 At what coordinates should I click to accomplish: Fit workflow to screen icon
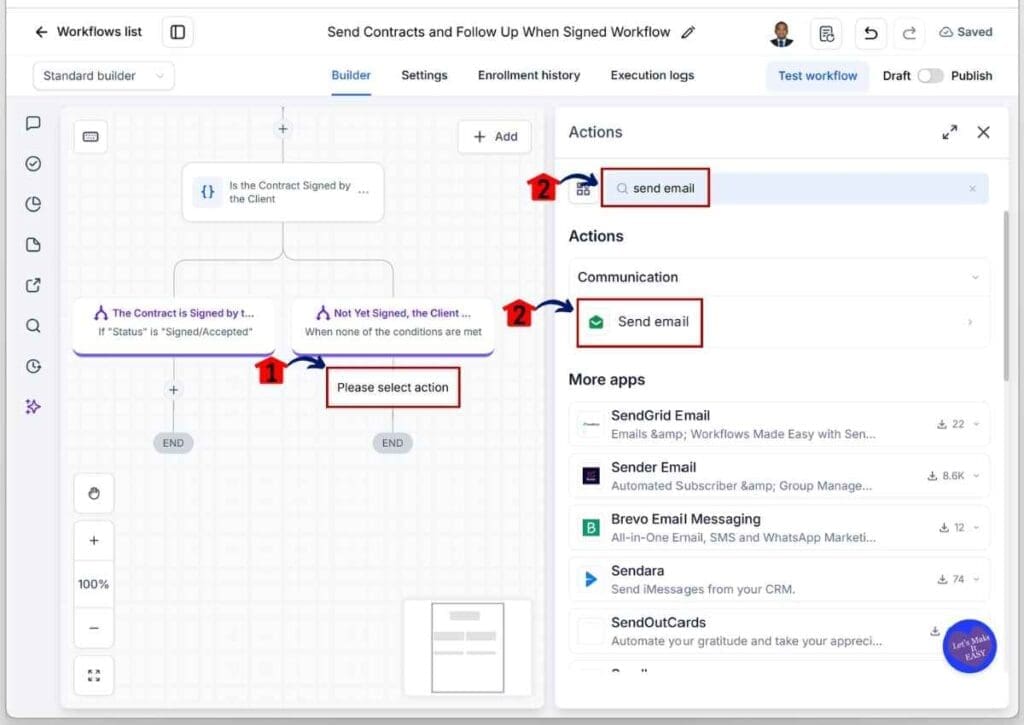[94, 675]
